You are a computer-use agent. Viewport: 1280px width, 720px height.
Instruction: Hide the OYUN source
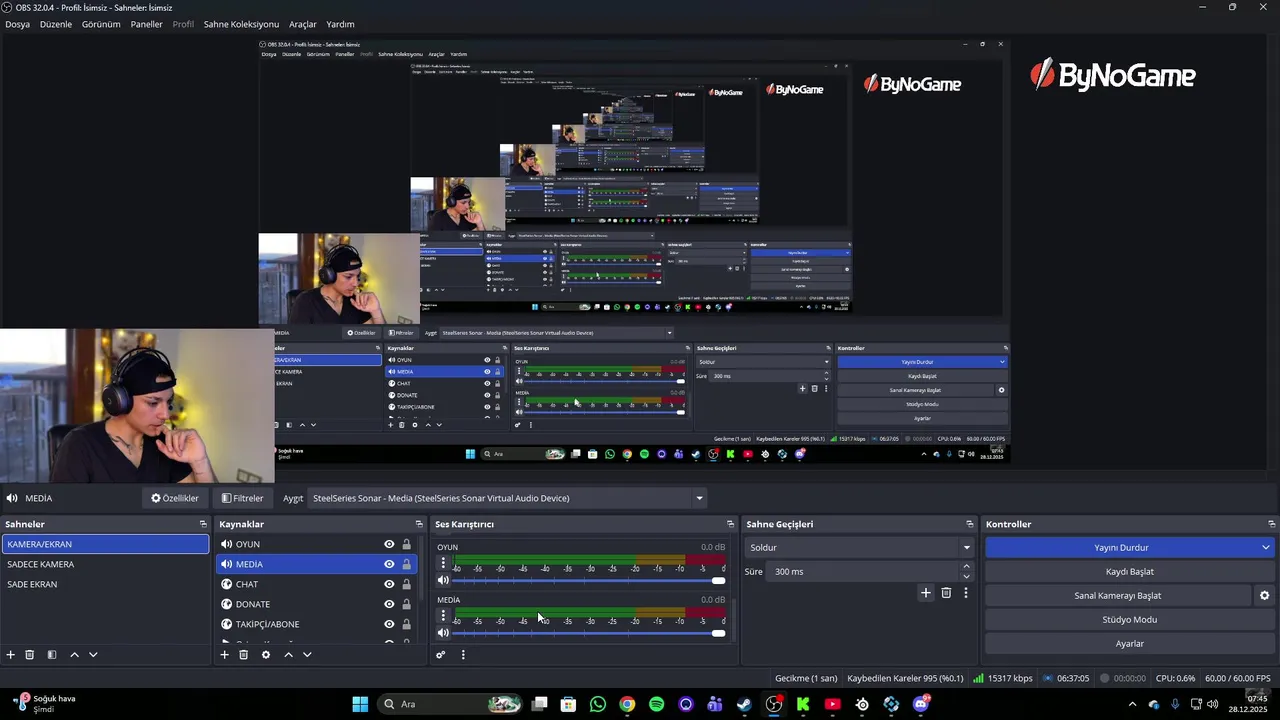tap(389, 544)
